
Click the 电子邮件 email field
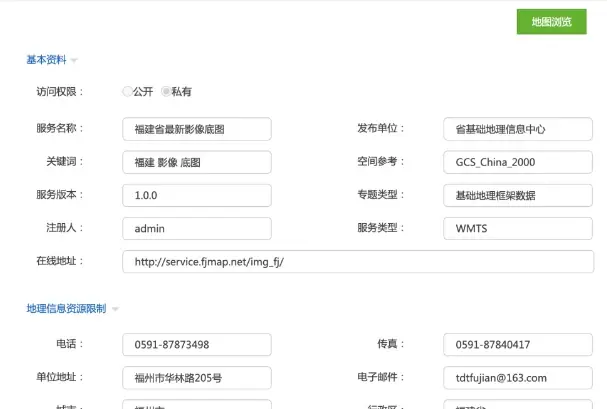point(518,378)
